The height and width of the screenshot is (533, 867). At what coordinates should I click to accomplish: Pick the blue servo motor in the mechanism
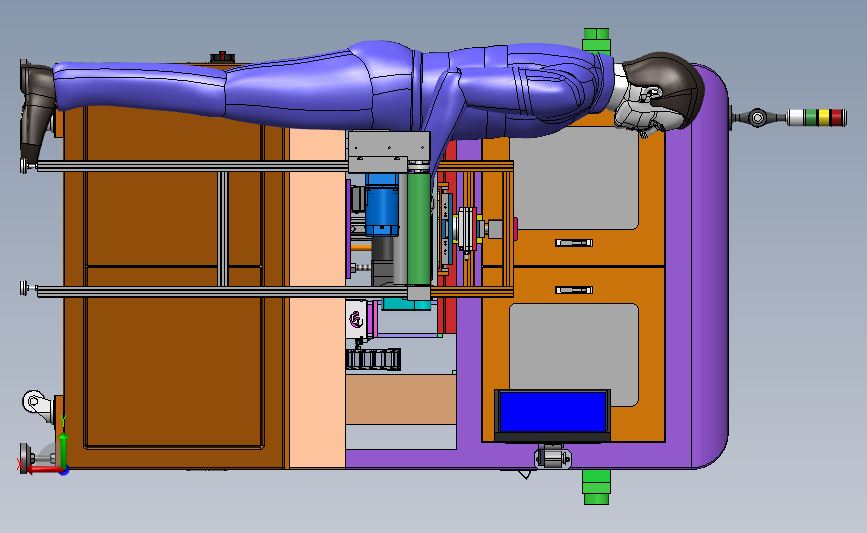point(382,204)
